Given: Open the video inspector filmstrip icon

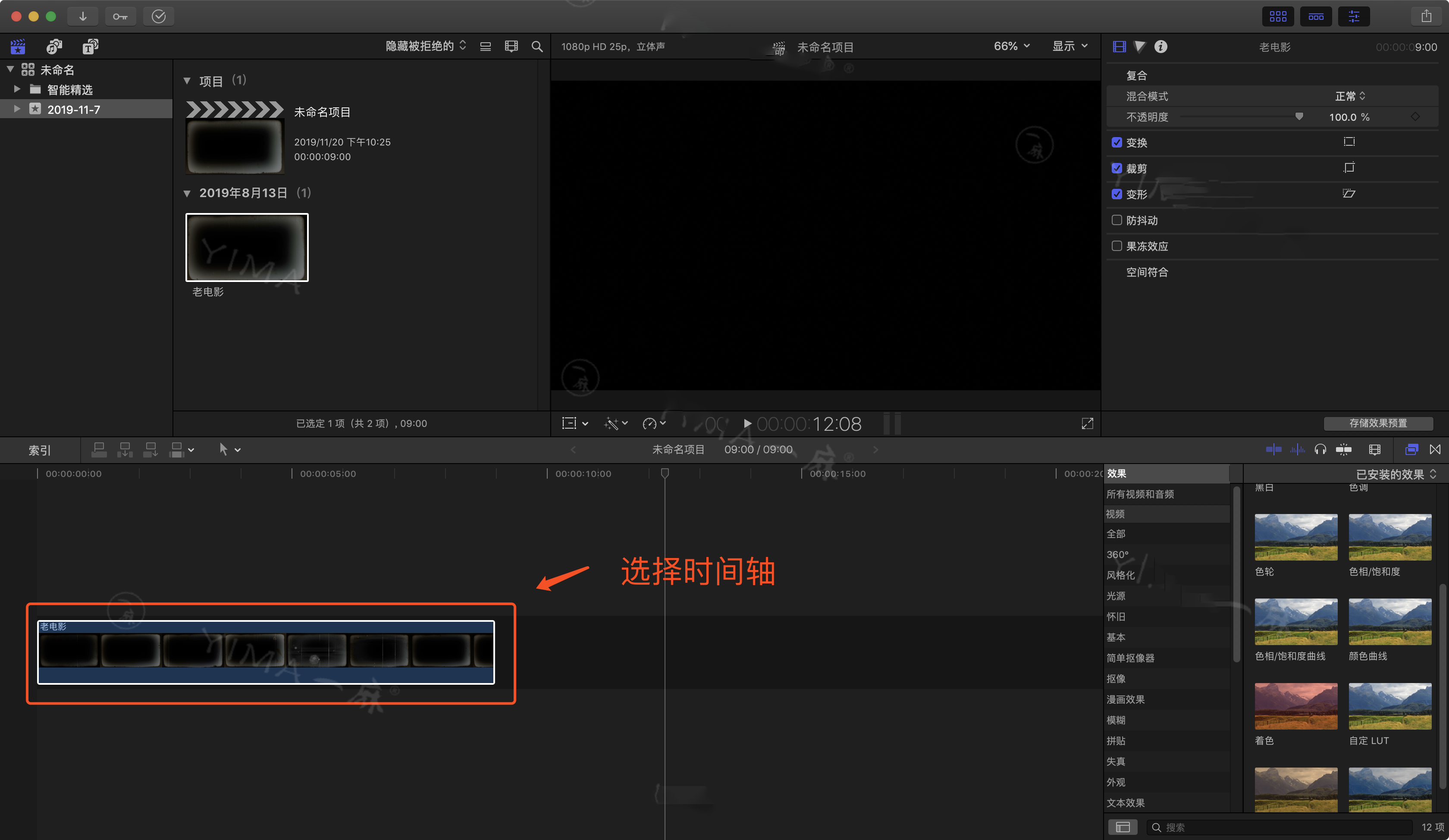Looking at the screenshot, I should point(1119,47).
